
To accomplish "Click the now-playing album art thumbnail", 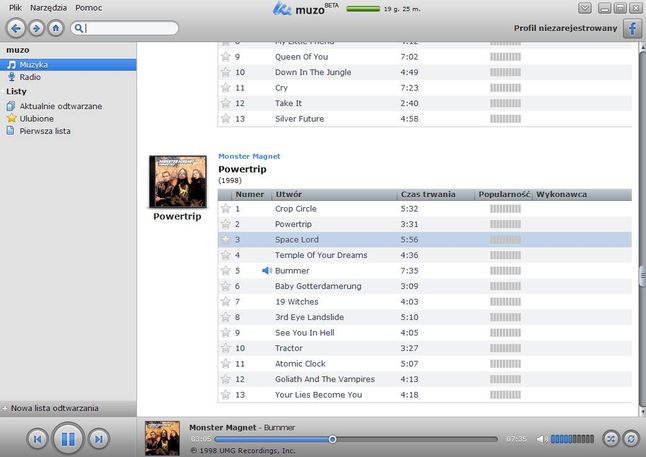I will point(162,438).
